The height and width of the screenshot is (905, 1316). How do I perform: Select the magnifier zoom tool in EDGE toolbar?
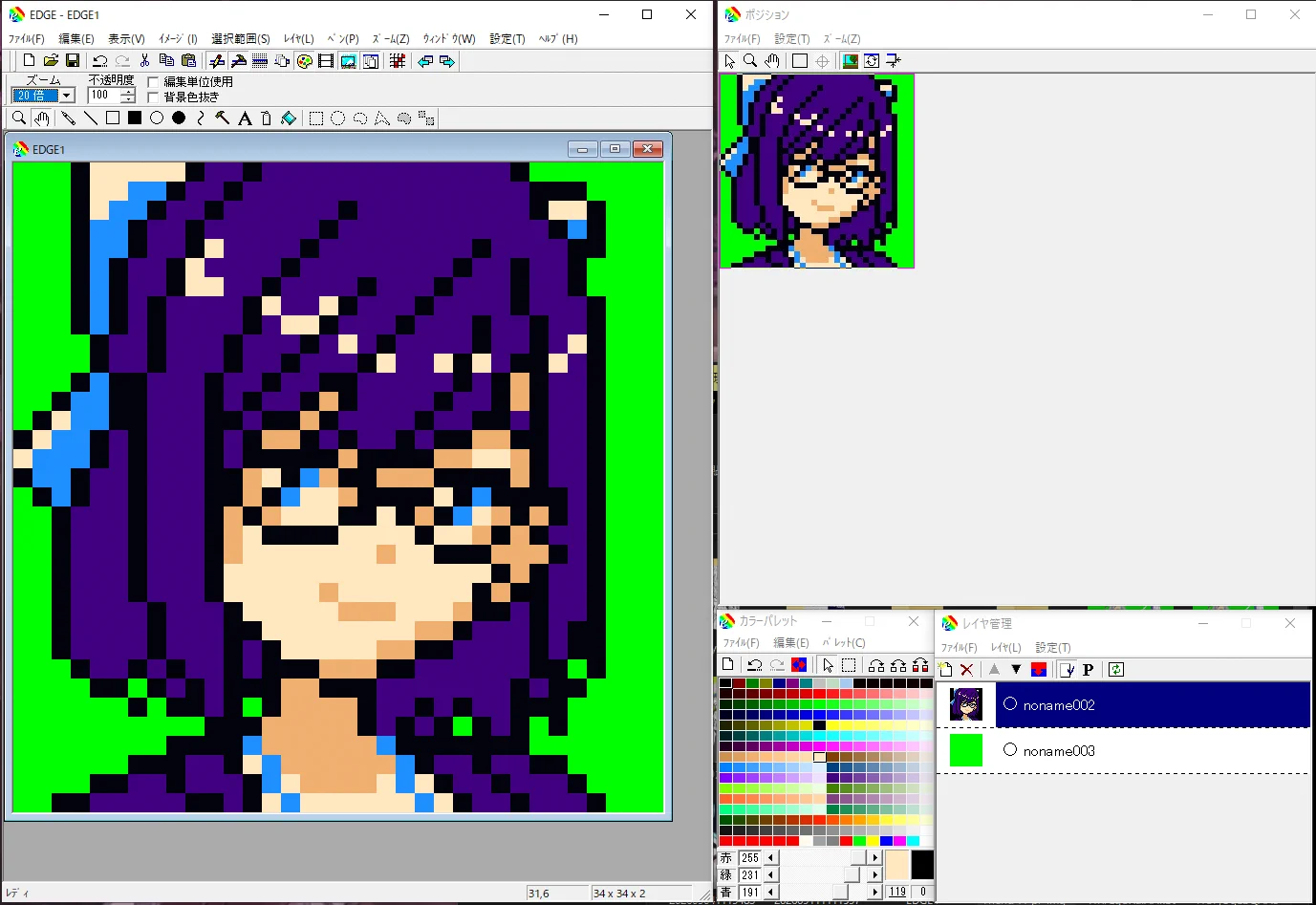[18, 119]
